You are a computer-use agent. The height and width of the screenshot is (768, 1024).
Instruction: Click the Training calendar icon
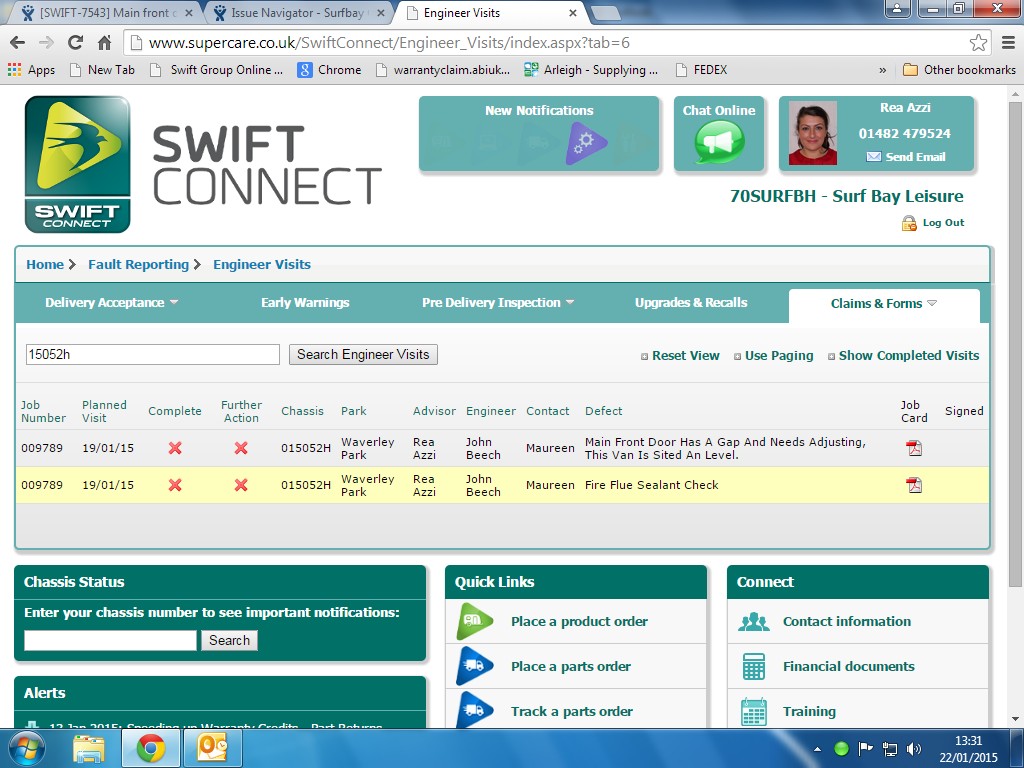tap(754, 712)
